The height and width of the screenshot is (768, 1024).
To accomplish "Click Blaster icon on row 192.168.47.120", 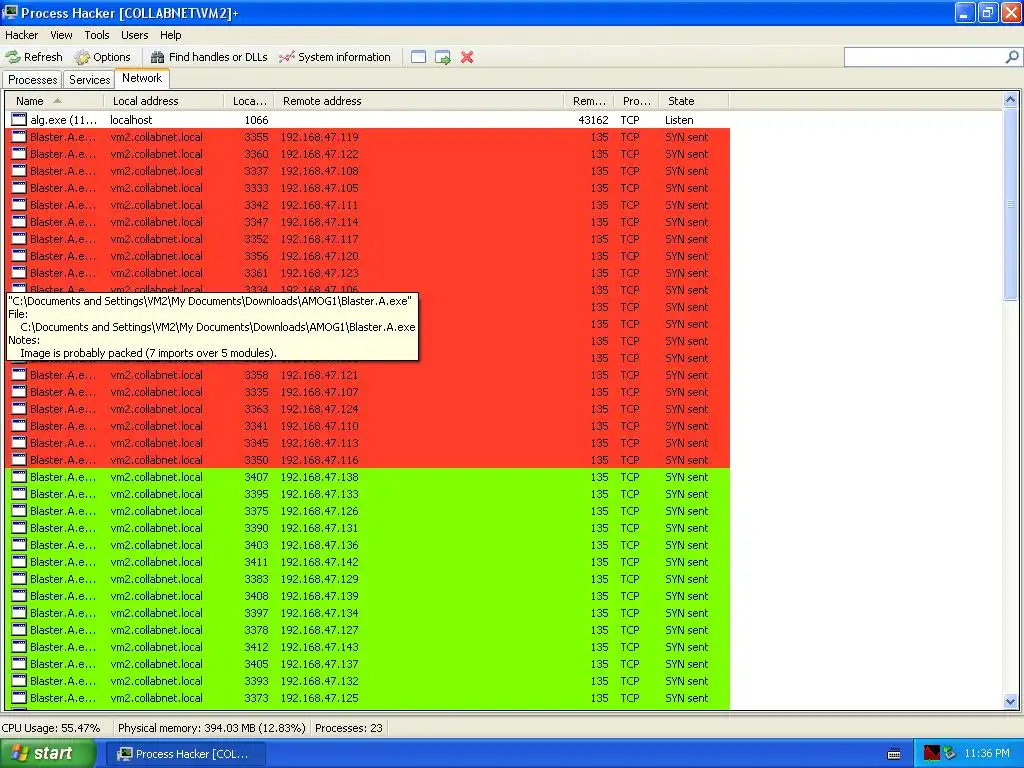I will (x=19, y=255).
